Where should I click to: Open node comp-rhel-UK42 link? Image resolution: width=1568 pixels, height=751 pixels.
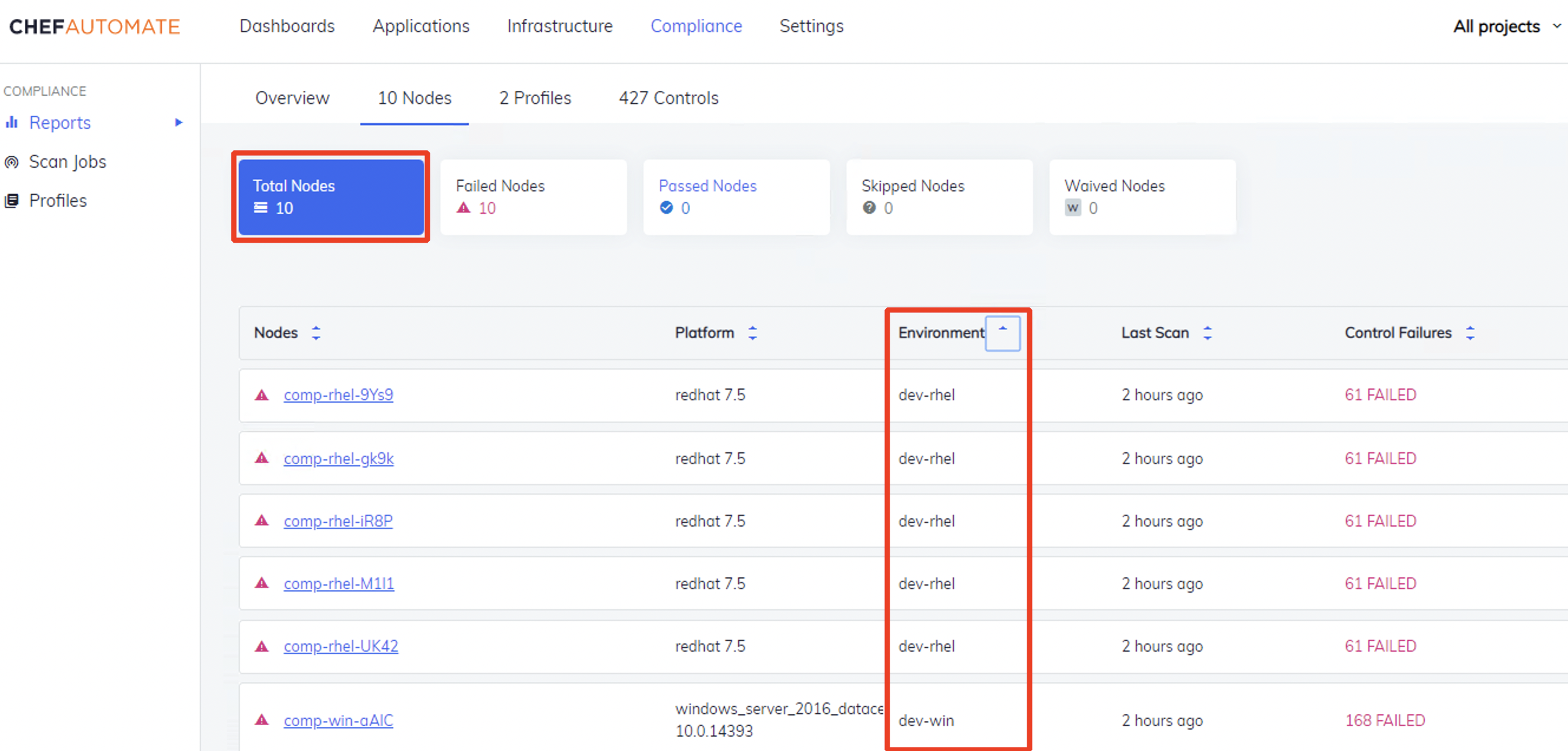[x=340, y=646]
